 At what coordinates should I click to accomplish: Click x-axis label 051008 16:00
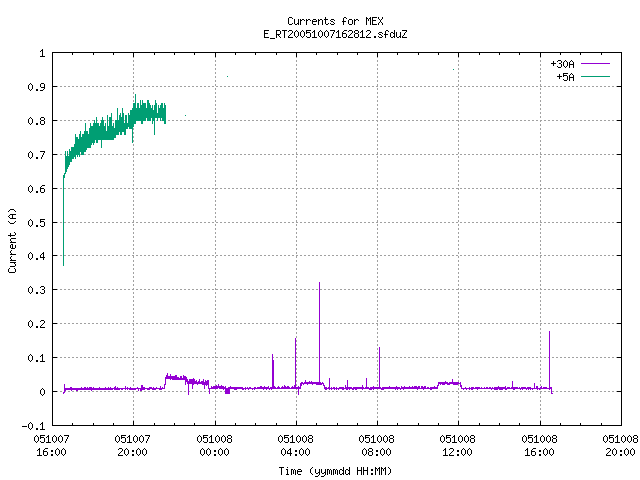pyautogui.click(x=539, y=445)
